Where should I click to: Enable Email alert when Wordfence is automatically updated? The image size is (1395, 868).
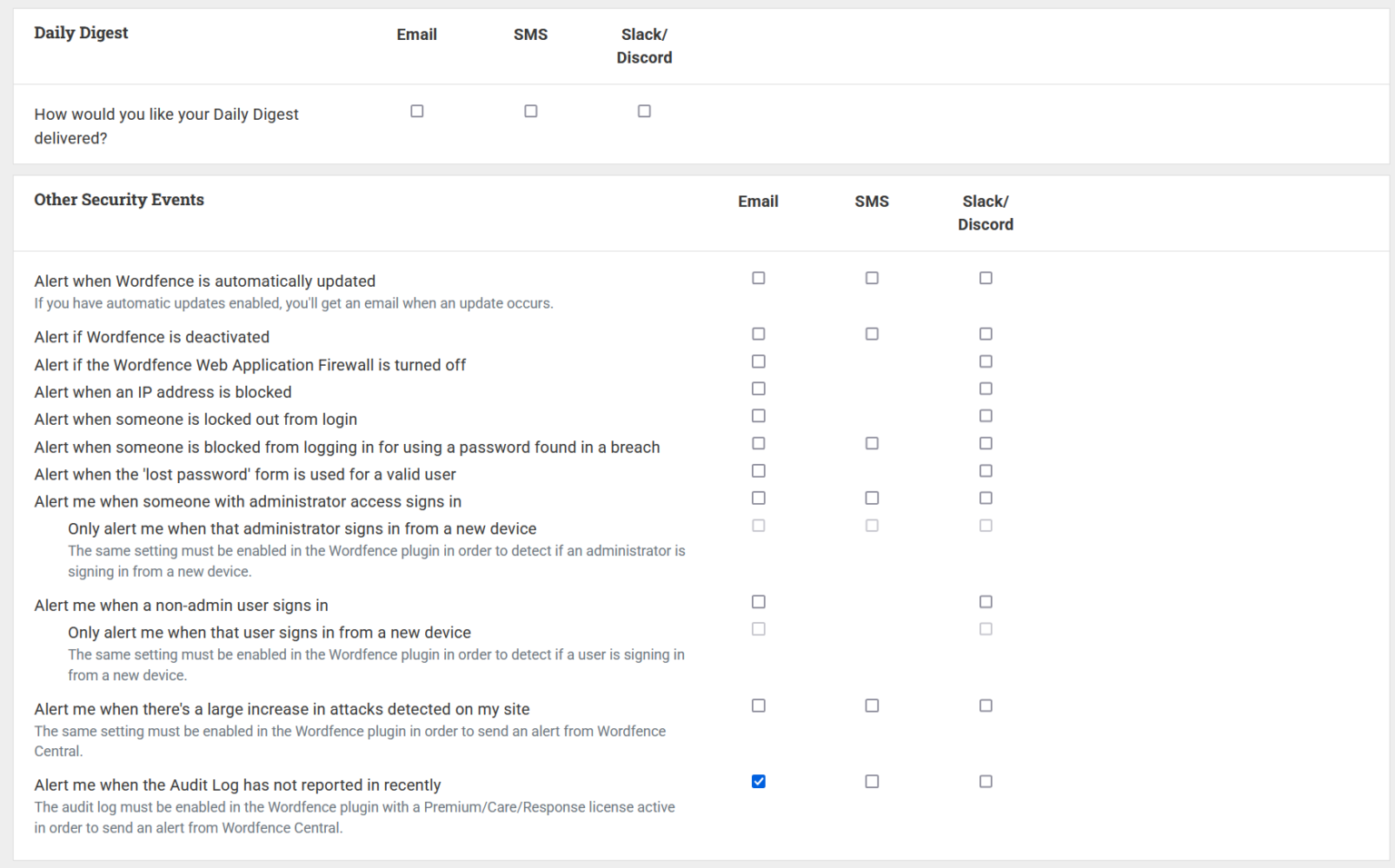tap(758, 278)
